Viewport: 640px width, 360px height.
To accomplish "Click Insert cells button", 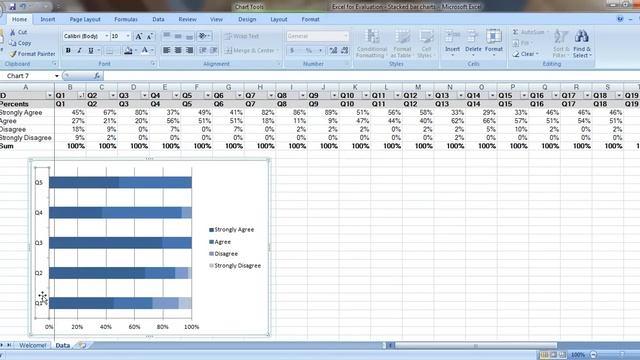I will (x=452, y=42).
